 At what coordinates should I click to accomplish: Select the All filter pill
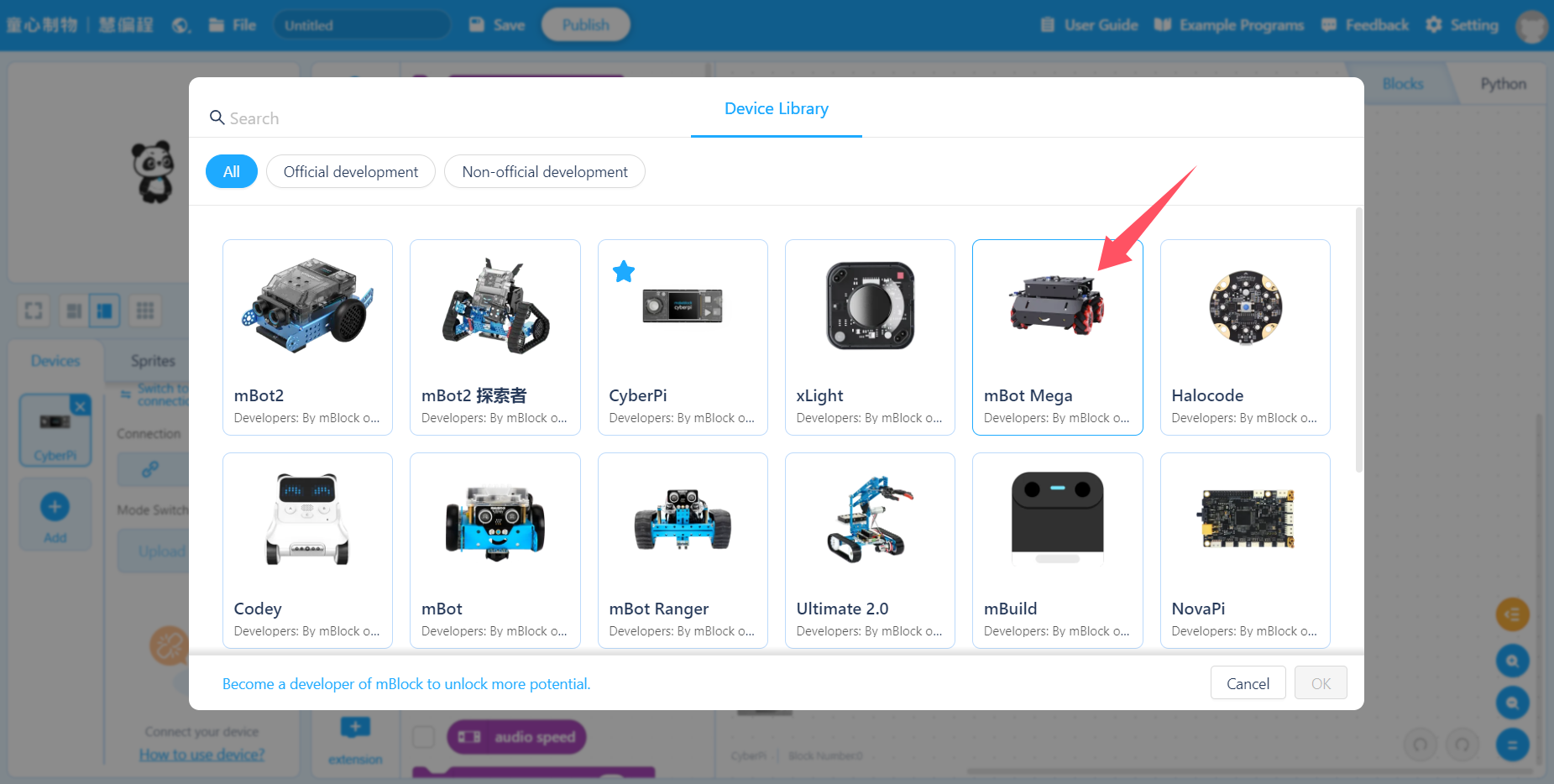(x=232, y=171)
